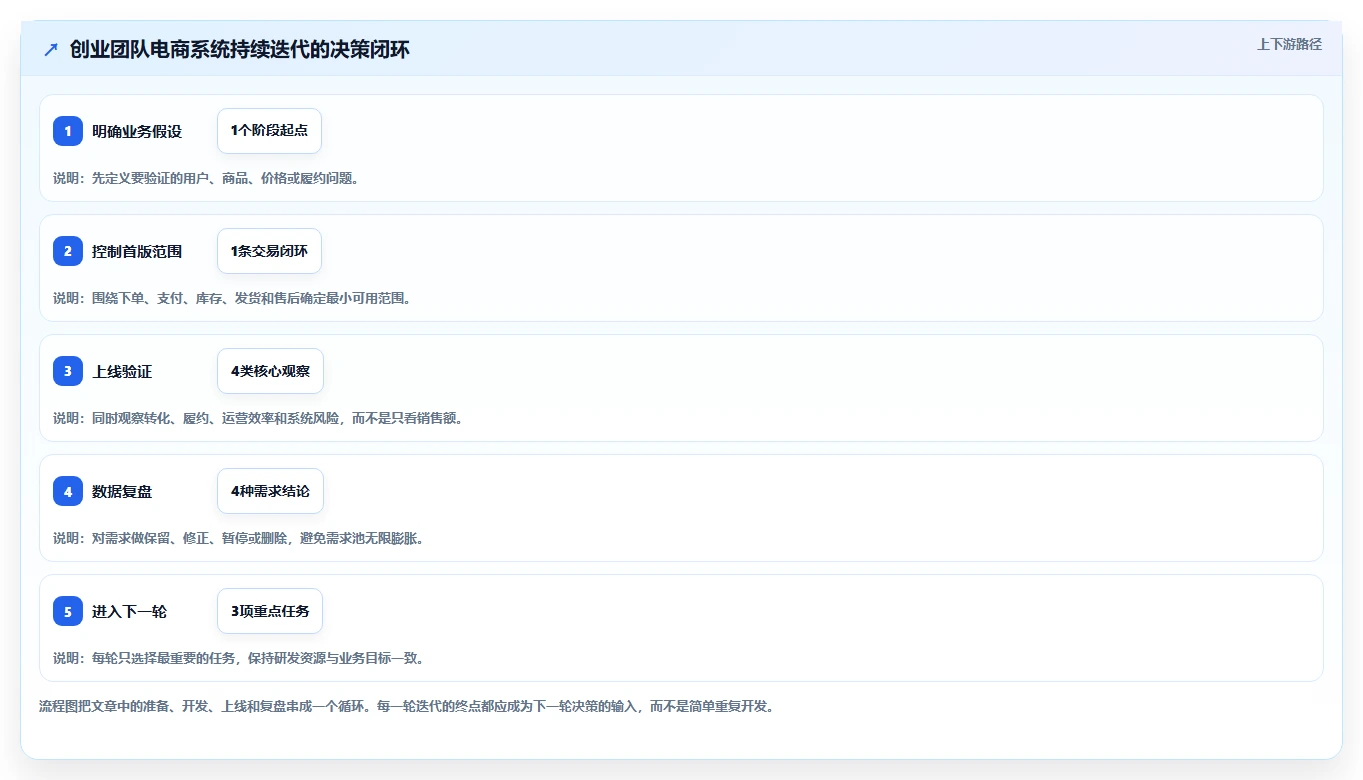
Task: Click the step heading 进入下一轮
Action: [x=129, y=611]
